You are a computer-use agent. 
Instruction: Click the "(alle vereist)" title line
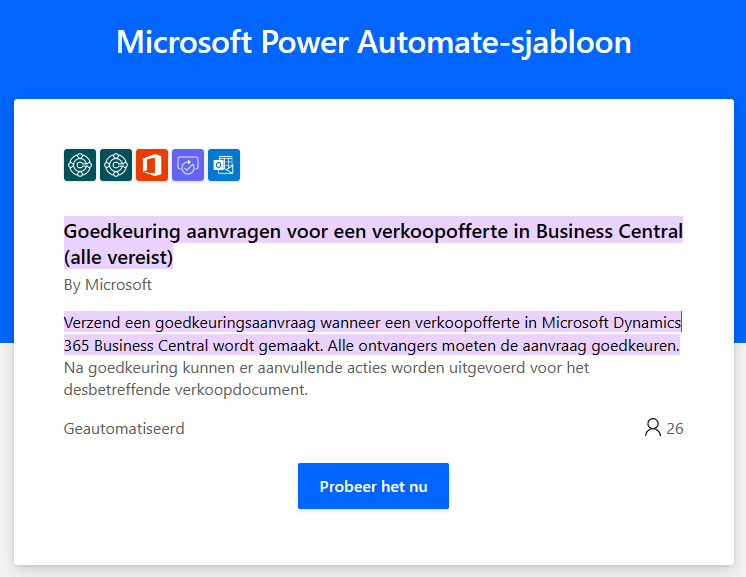[118, 257]
